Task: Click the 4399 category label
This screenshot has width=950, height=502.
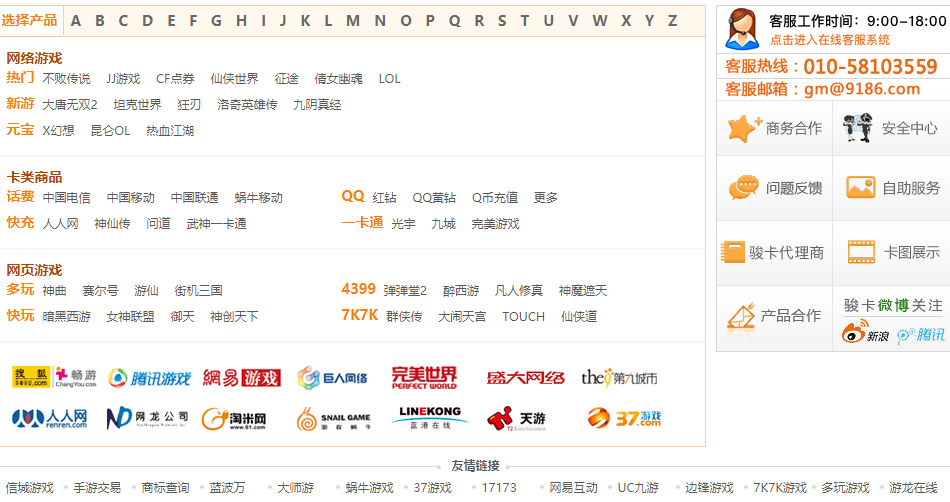Action: [359, 289]
